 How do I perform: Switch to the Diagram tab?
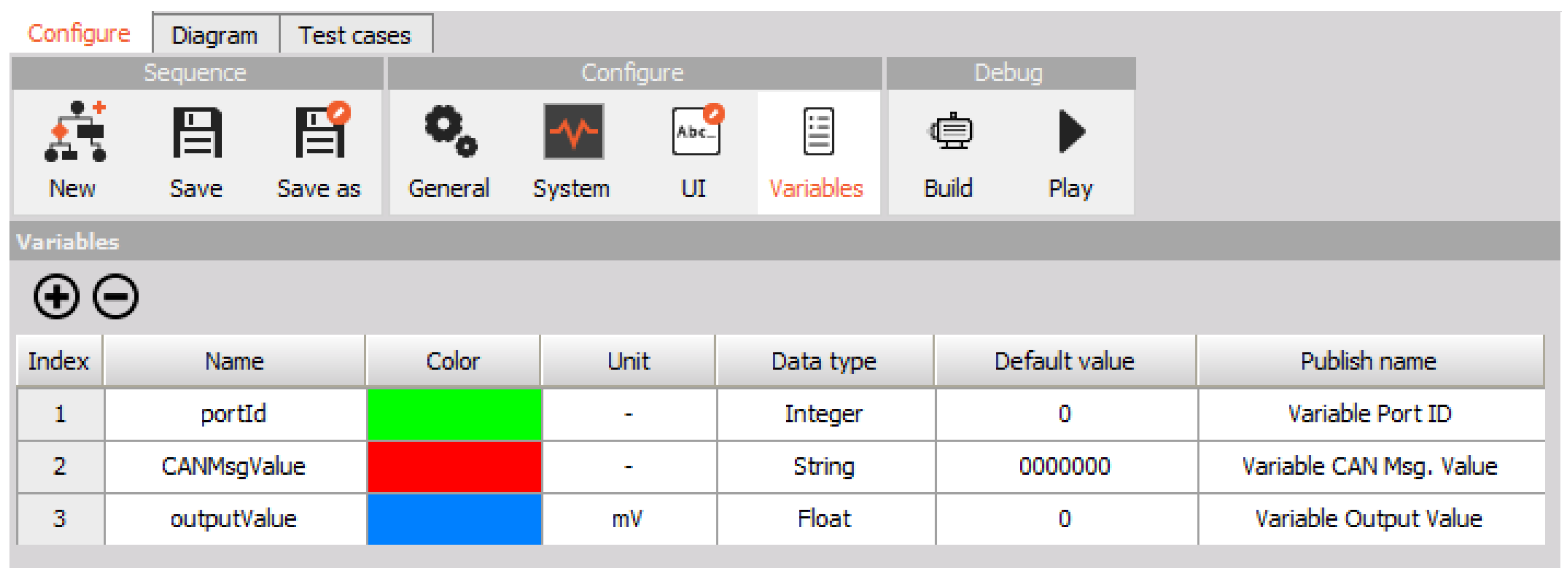(214, 36)
